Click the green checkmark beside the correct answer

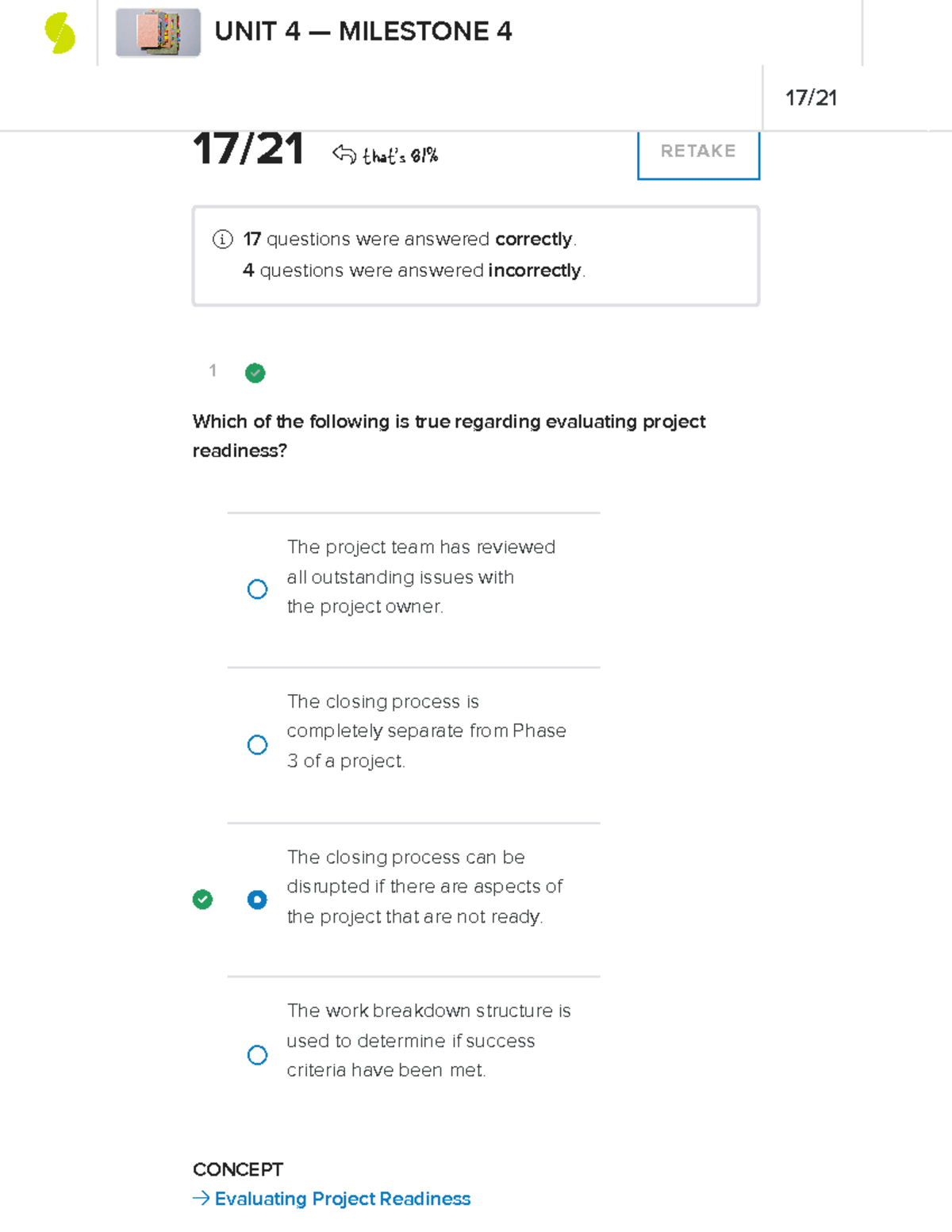[x=202, y=900]
